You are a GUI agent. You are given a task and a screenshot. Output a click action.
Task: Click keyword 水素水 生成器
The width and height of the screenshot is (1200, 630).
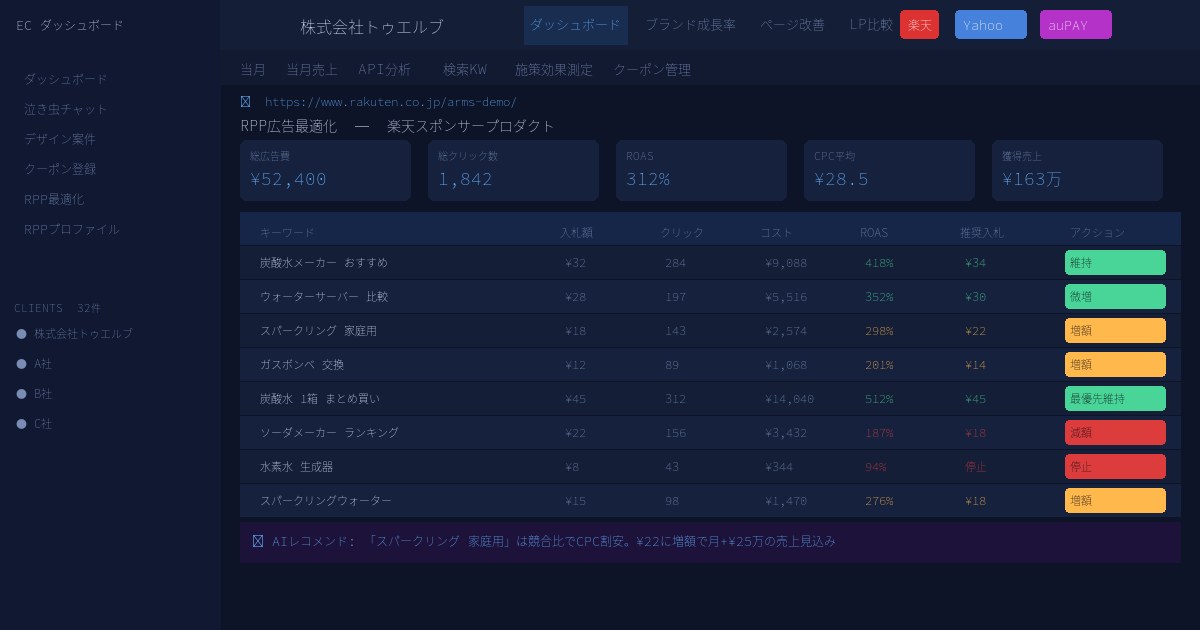tap(297, 467)
